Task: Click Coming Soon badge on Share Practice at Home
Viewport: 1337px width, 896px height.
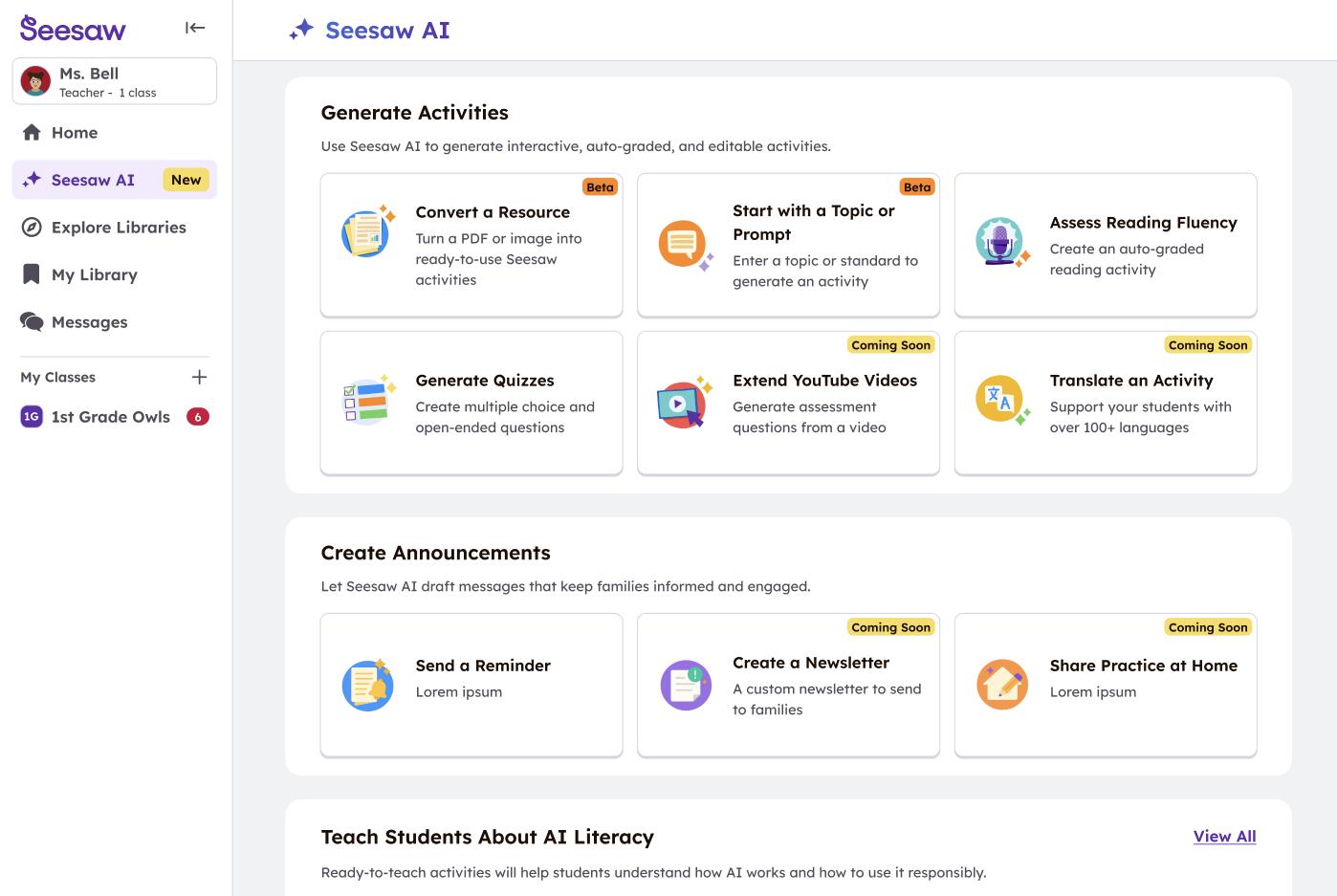Action: click(1208, 627)
